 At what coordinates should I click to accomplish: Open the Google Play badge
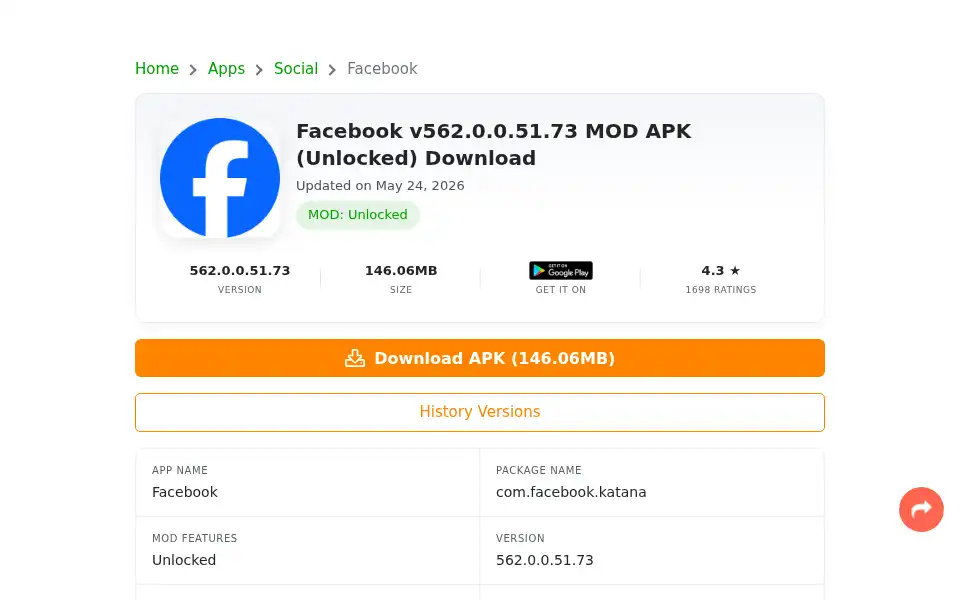click(x=560, y=271)
